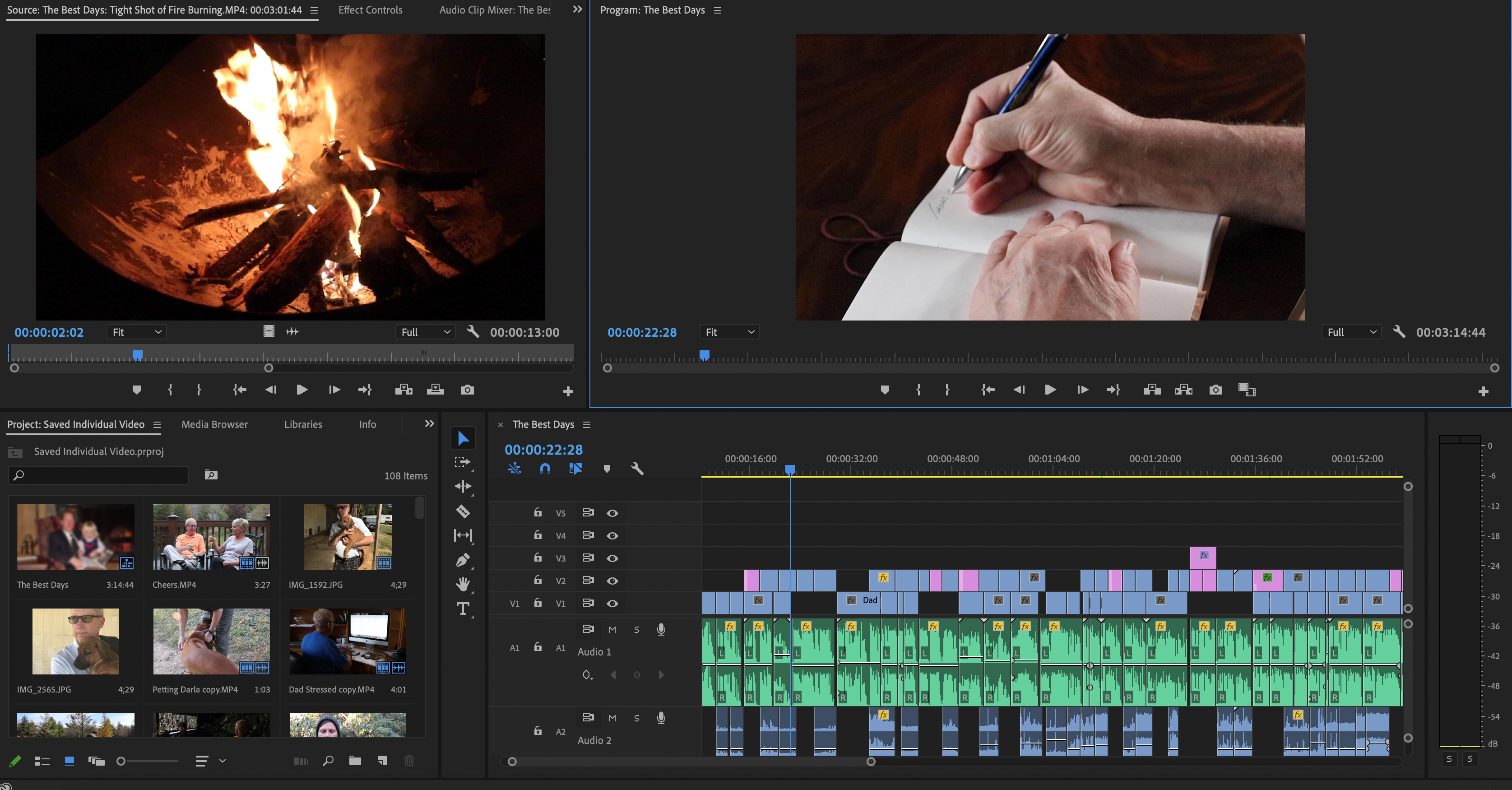
Task: Mute the Audio 1 track
Action: coord(612,629)
